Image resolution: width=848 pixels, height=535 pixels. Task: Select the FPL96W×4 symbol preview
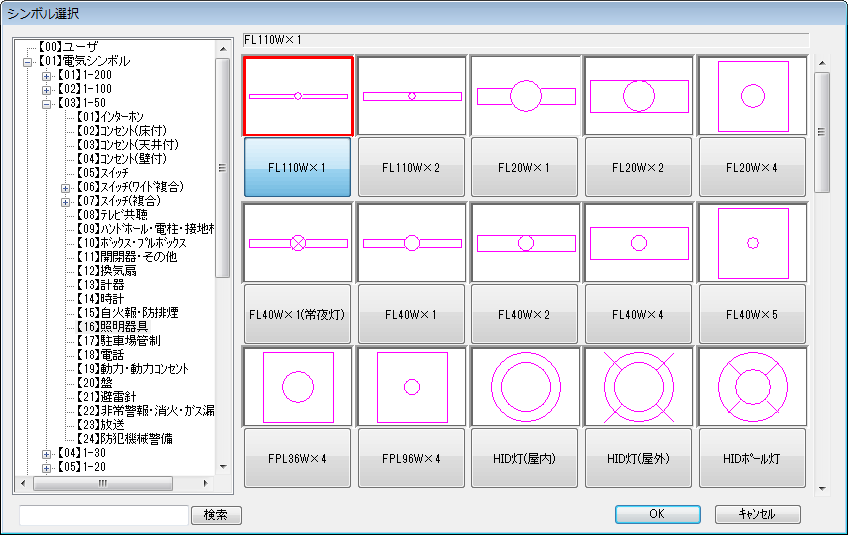[x=412, y=387]
